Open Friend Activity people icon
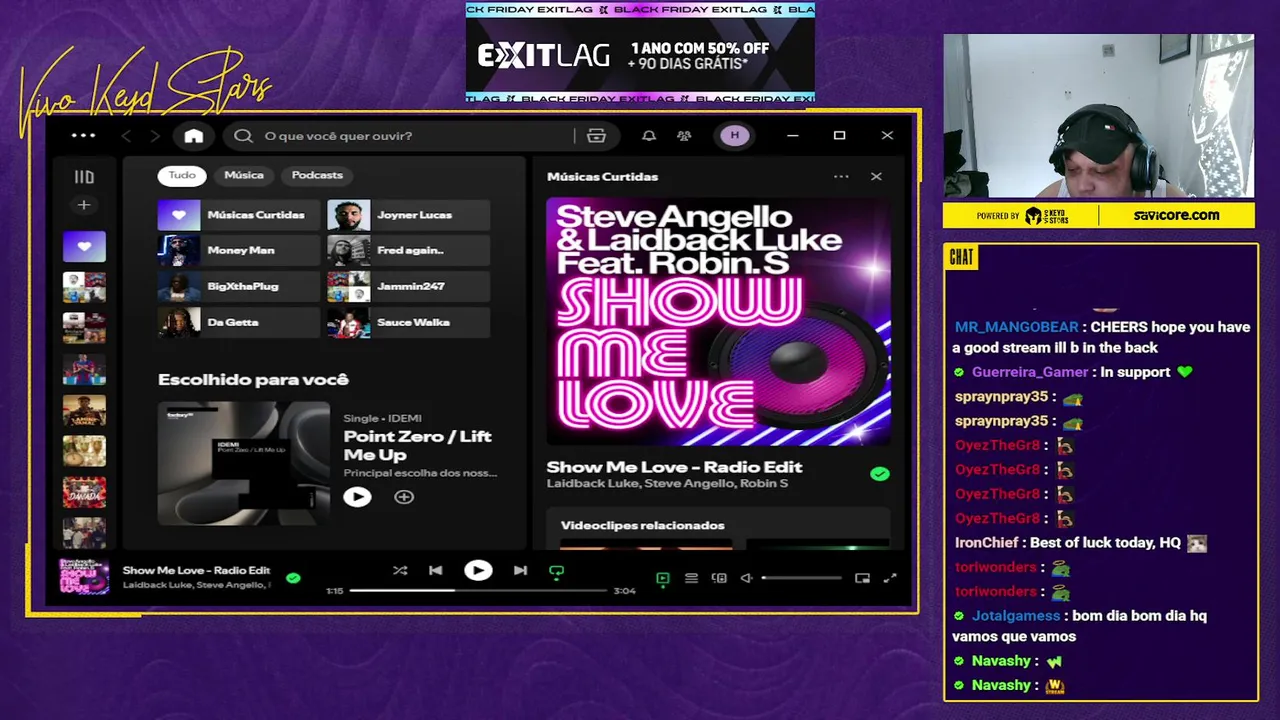This screenshot has width=1280, height=720. [684, 136]
